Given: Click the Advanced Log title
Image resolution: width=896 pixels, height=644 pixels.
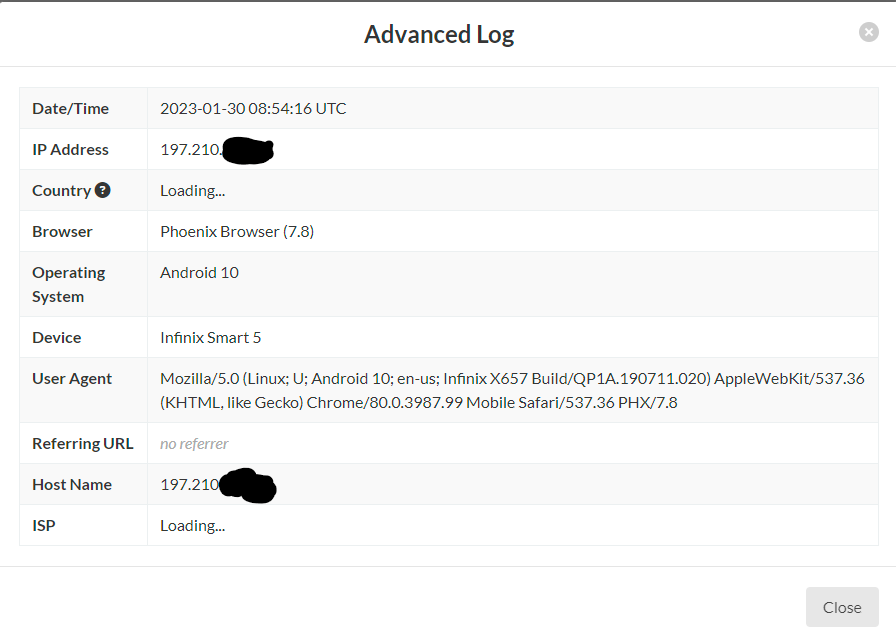Looking at the screenshot, I should click(439, 34).
